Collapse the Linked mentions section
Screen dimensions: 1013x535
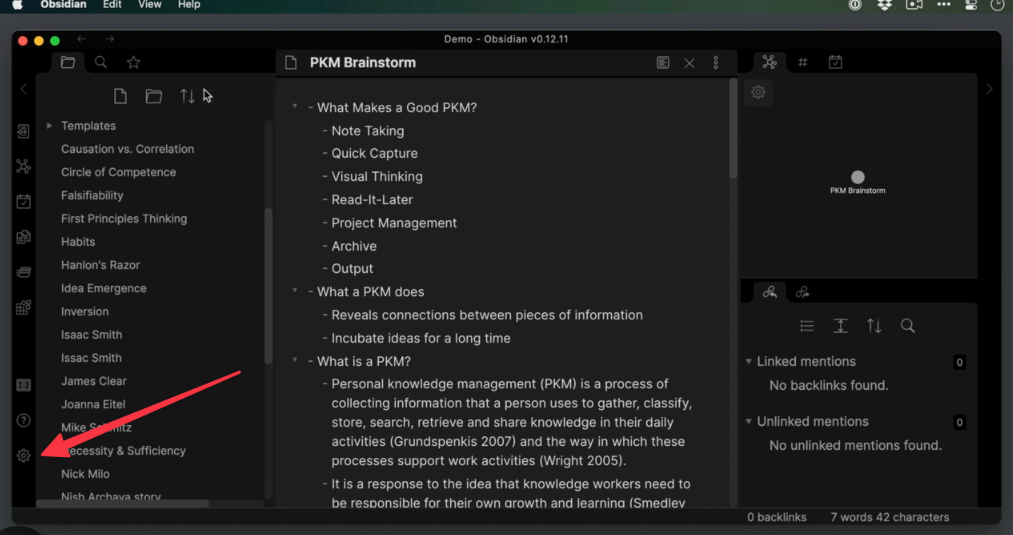point(749,361)
